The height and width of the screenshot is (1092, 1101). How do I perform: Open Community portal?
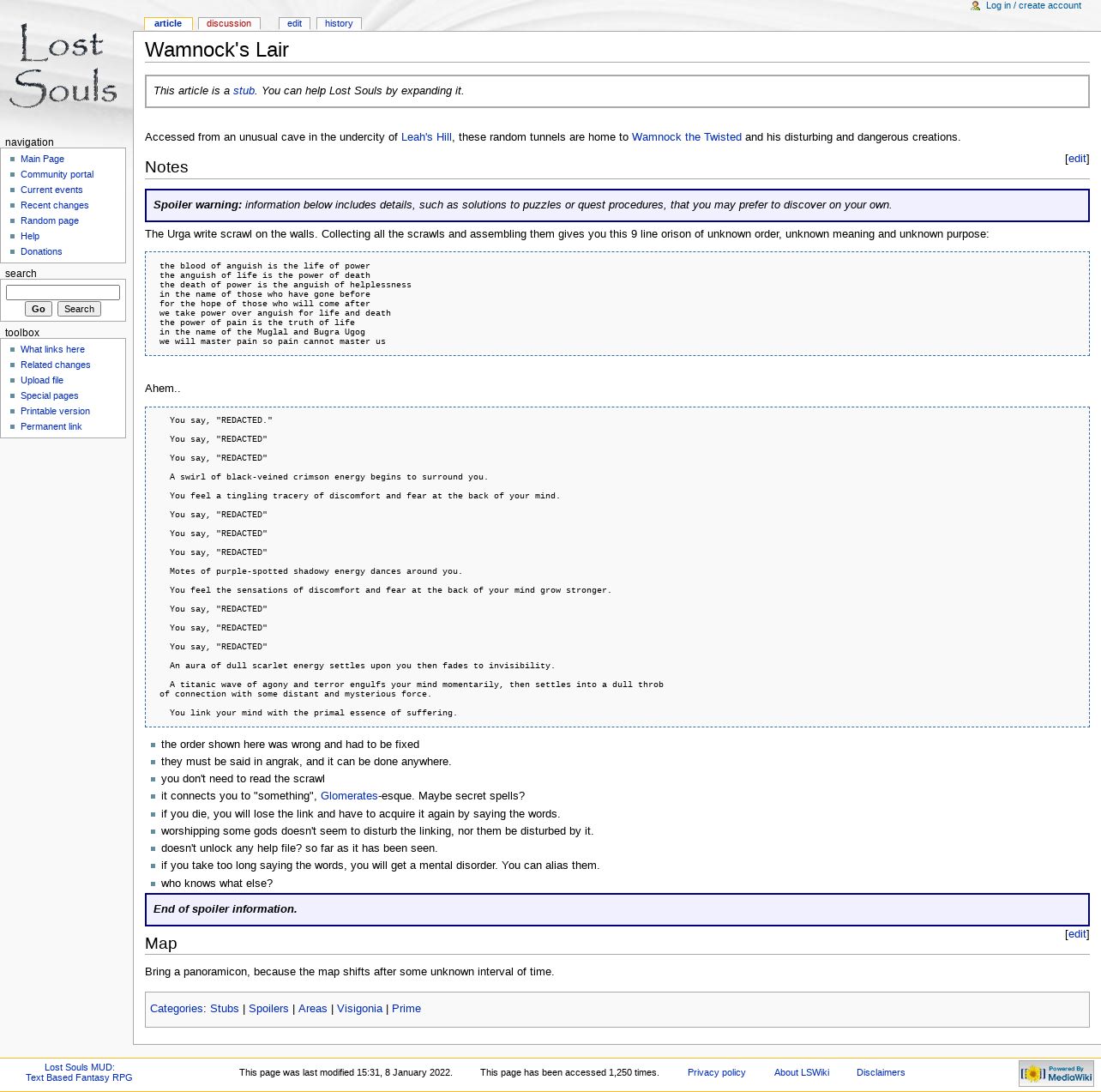[x=57, y=175]
